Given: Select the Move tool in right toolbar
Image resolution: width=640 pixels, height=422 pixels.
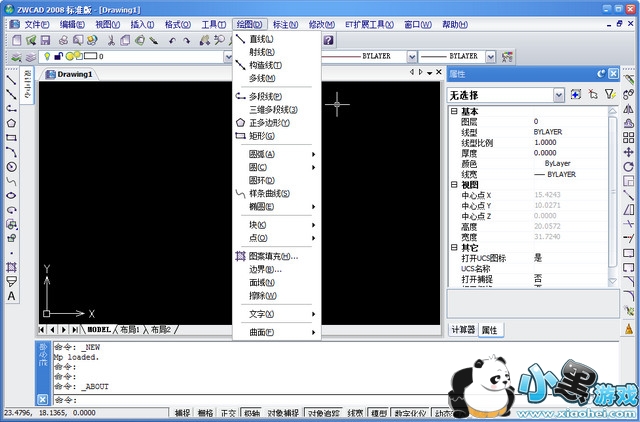Looking at the screenshot, I should coord(629,152).
